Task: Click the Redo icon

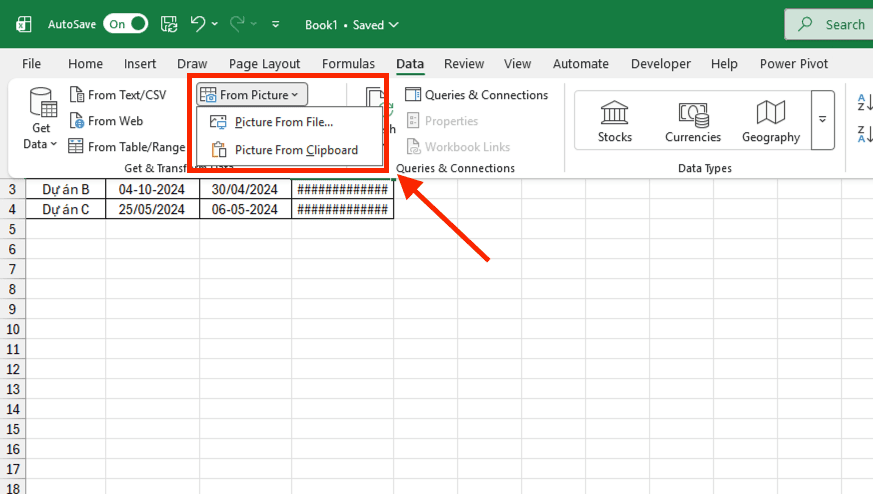Action: click(x=237, y=24)
